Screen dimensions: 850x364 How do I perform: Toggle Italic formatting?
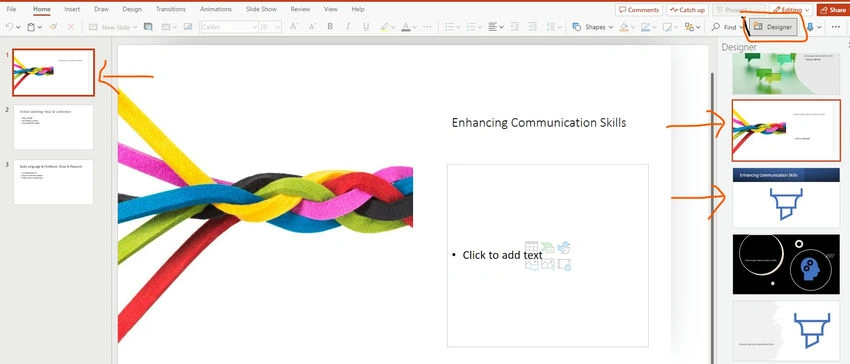347,27
